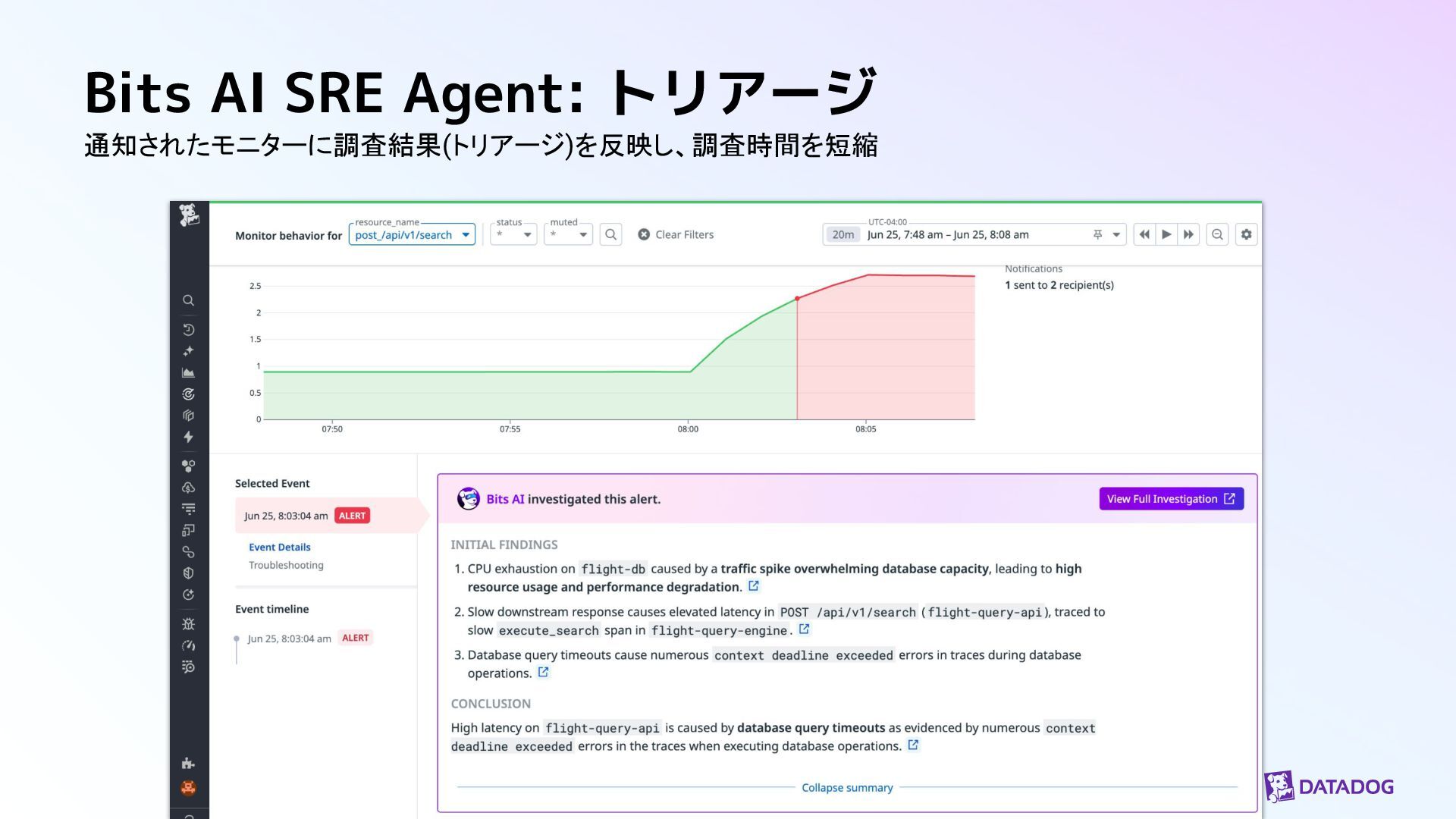The image size is (1456, 819).
Task: Click the INITIAL FINDINGS heading
Action: coord(504,544)
